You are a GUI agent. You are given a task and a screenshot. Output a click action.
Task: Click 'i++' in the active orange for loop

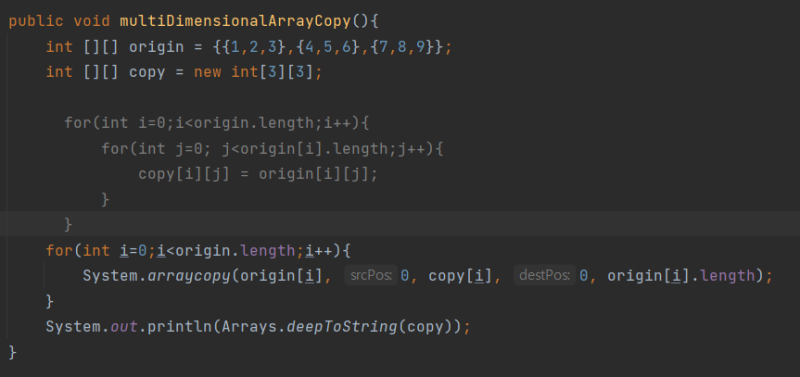click(x=318, y=250)
